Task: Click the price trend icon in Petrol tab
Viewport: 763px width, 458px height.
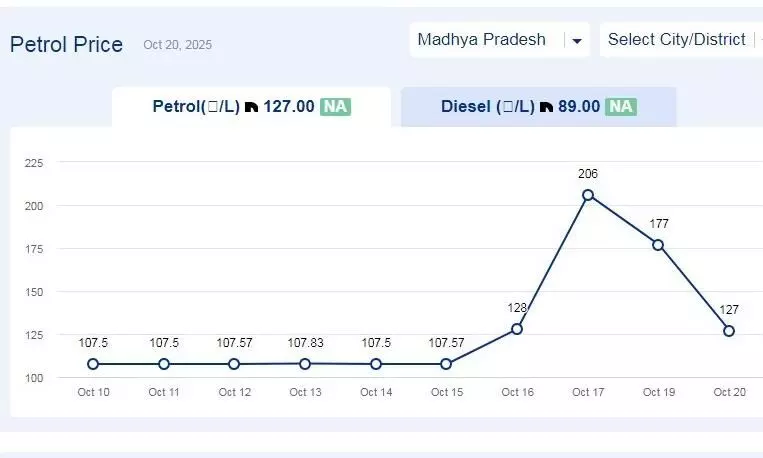Action: [x=252, y=107]
